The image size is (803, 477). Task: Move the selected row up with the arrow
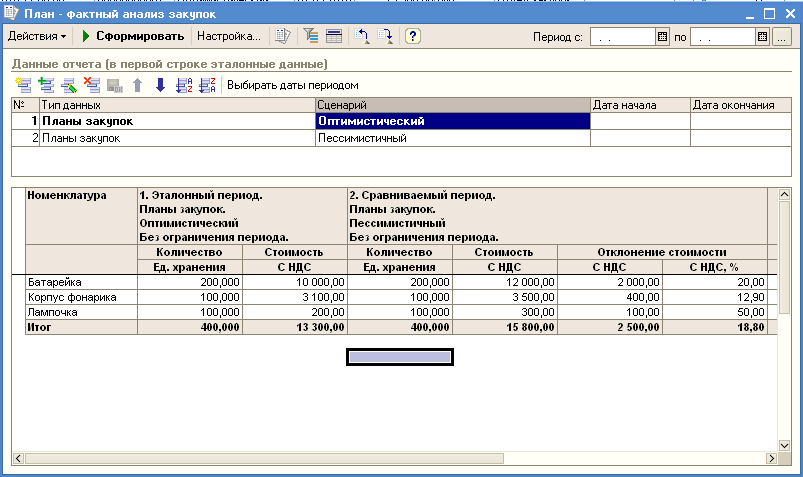(138, 85)
